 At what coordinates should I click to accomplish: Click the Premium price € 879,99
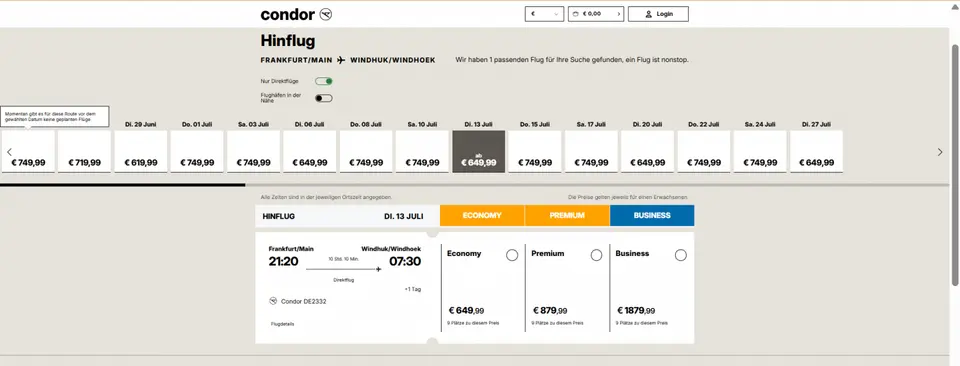tap(550, 311)
